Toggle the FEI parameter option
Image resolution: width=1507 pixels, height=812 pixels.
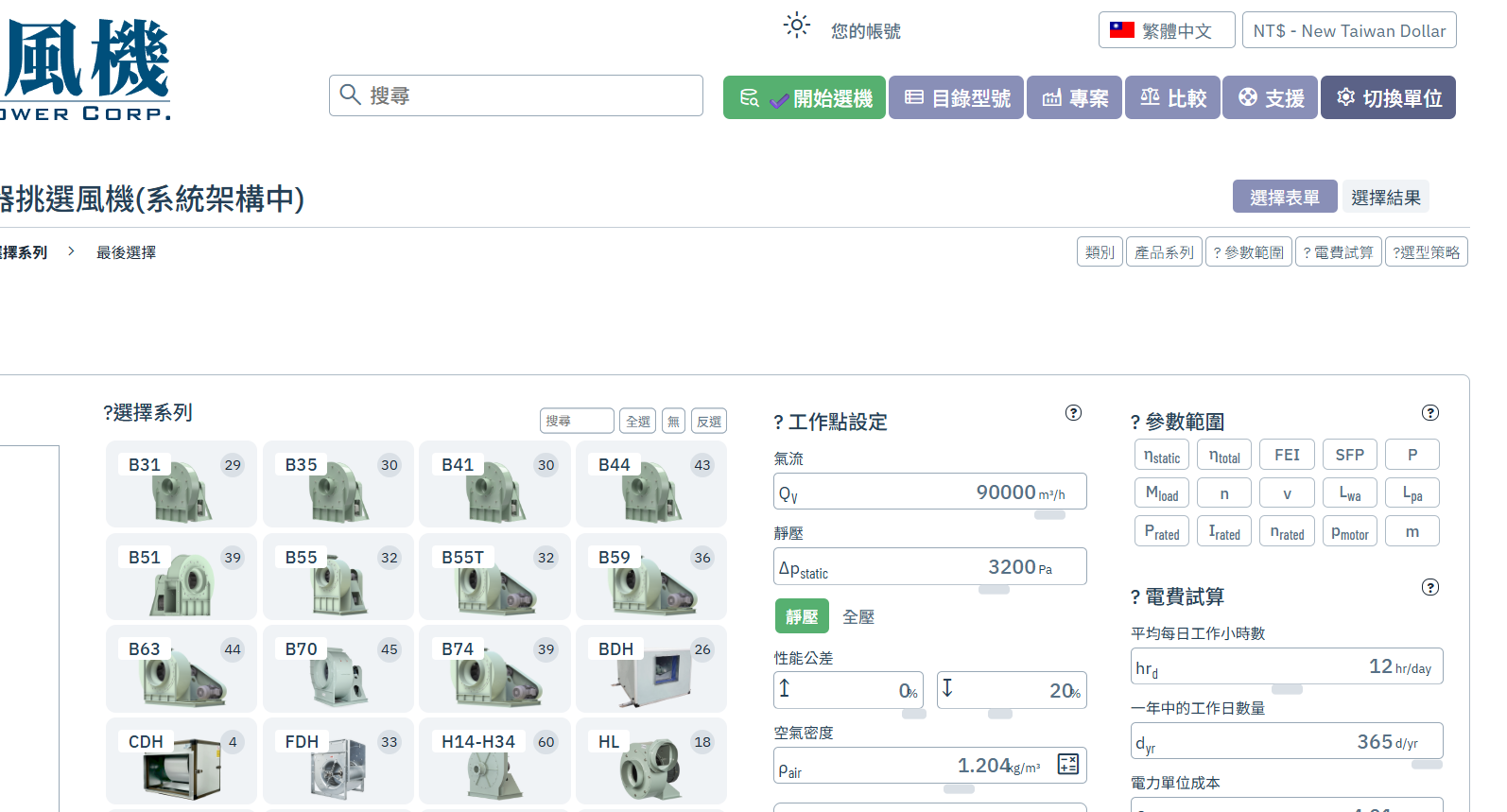pyautogui.click(x=1287, y=455)
